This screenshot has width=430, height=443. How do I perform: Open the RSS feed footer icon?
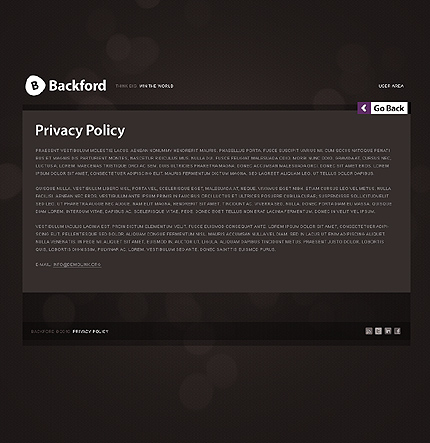click(x=369, y=331)
